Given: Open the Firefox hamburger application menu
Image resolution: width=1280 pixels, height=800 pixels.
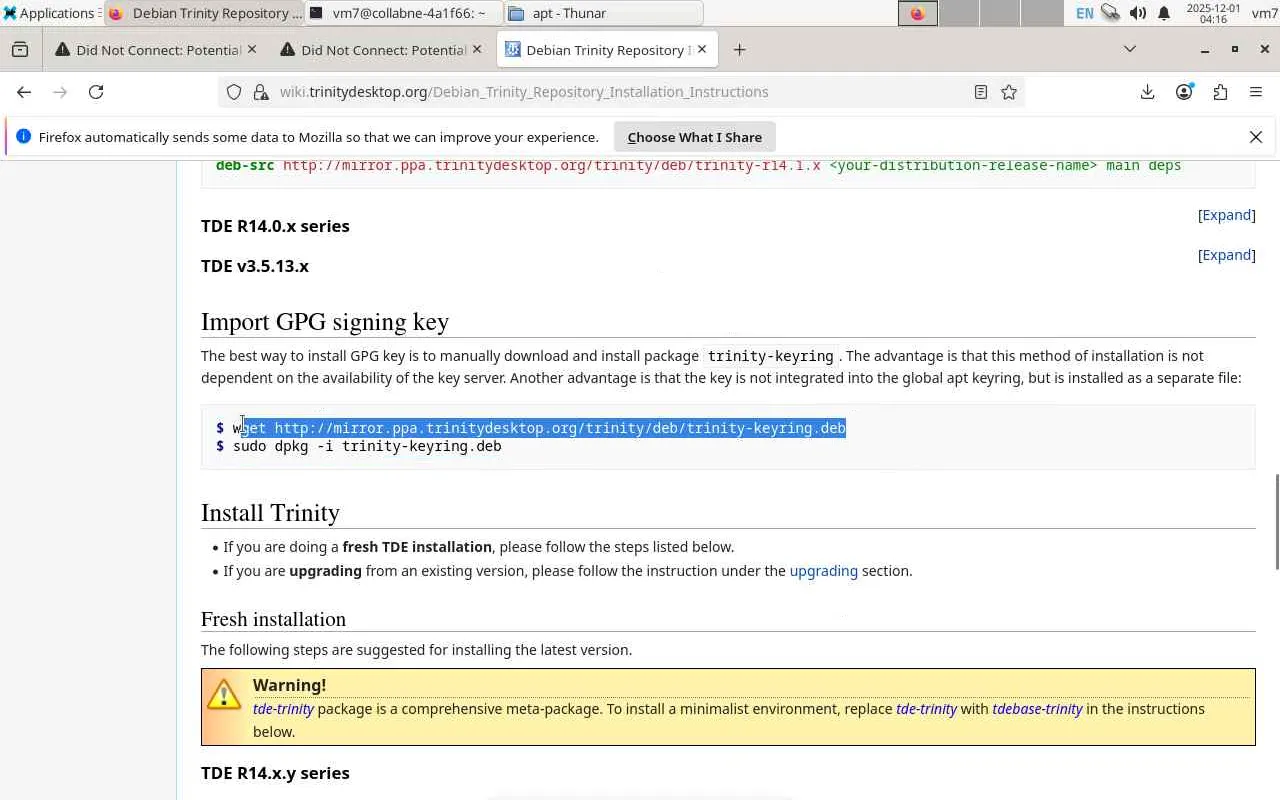Looking at the screenshot, I should coord(1256,92).
